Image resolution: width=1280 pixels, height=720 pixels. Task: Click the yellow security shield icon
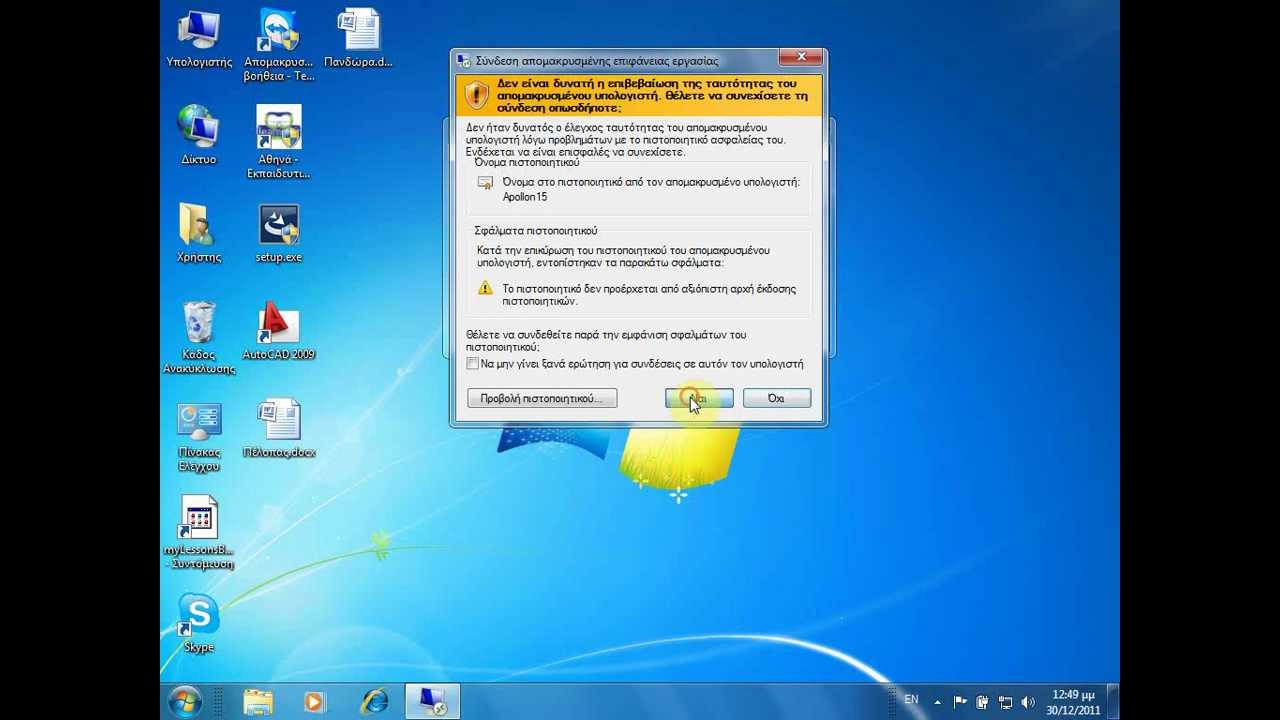[477, 95]
